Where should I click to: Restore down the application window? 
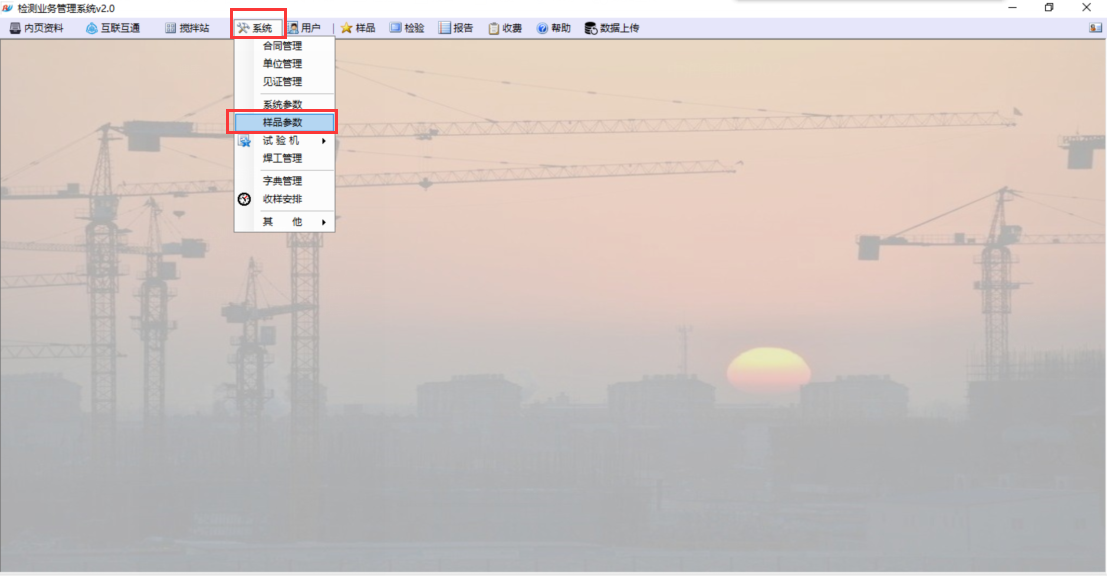coord(1049,8)
